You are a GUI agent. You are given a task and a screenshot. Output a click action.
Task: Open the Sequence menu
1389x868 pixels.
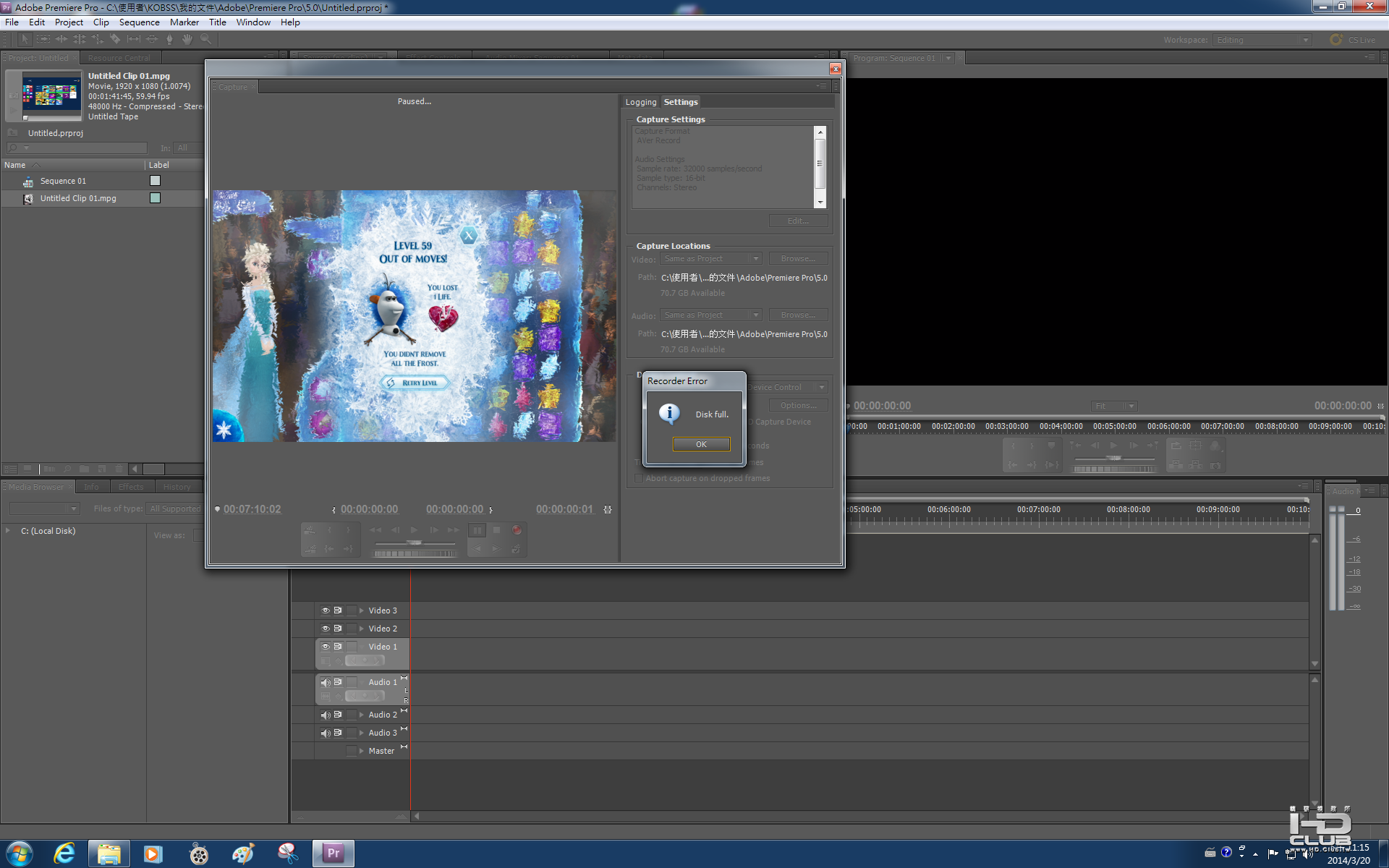click(x=139, y=22)
